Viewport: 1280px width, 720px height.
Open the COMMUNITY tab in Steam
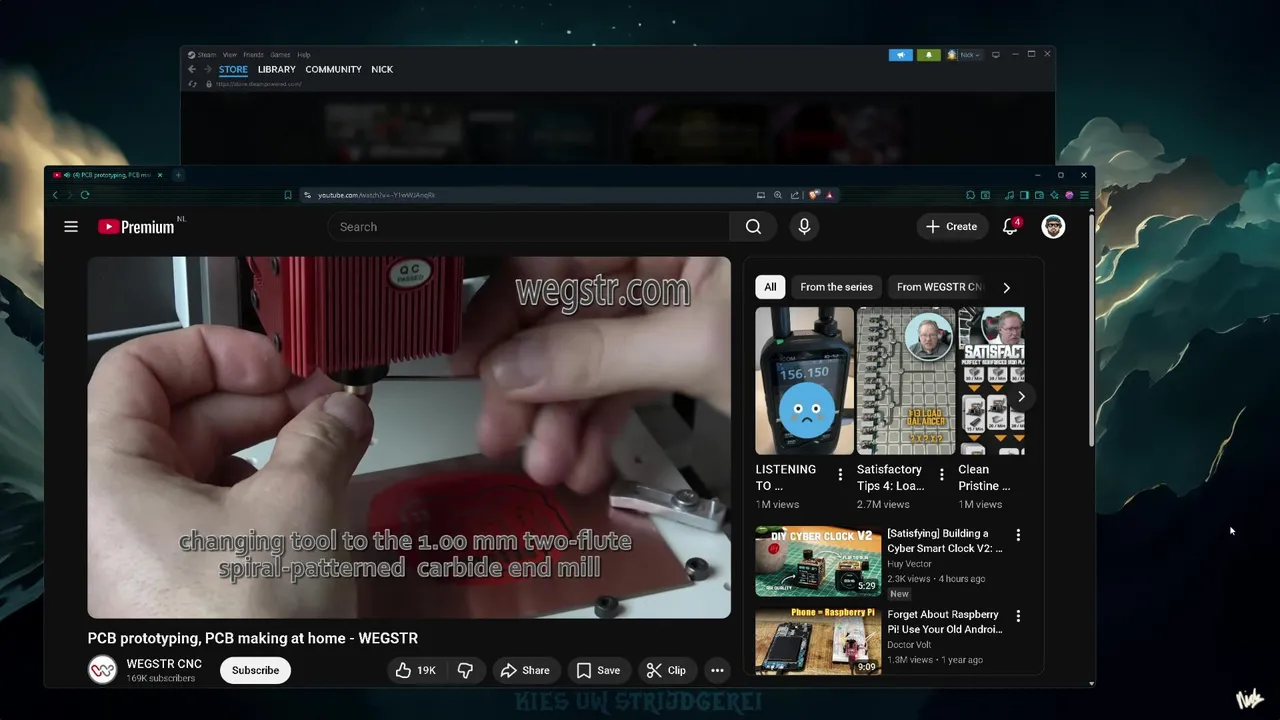point(333,69)
